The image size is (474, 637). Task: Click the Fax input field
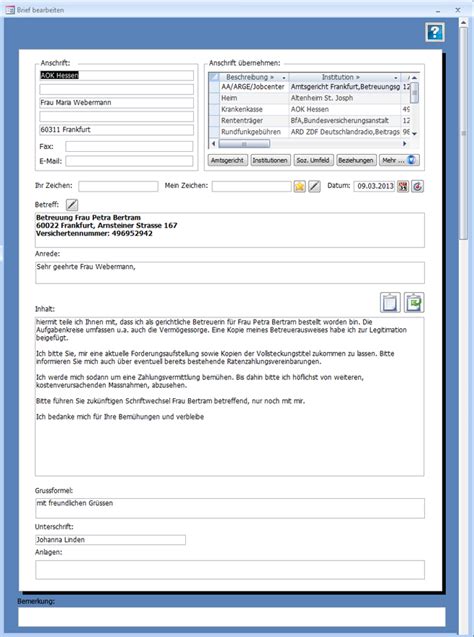[x=129, y=146]
